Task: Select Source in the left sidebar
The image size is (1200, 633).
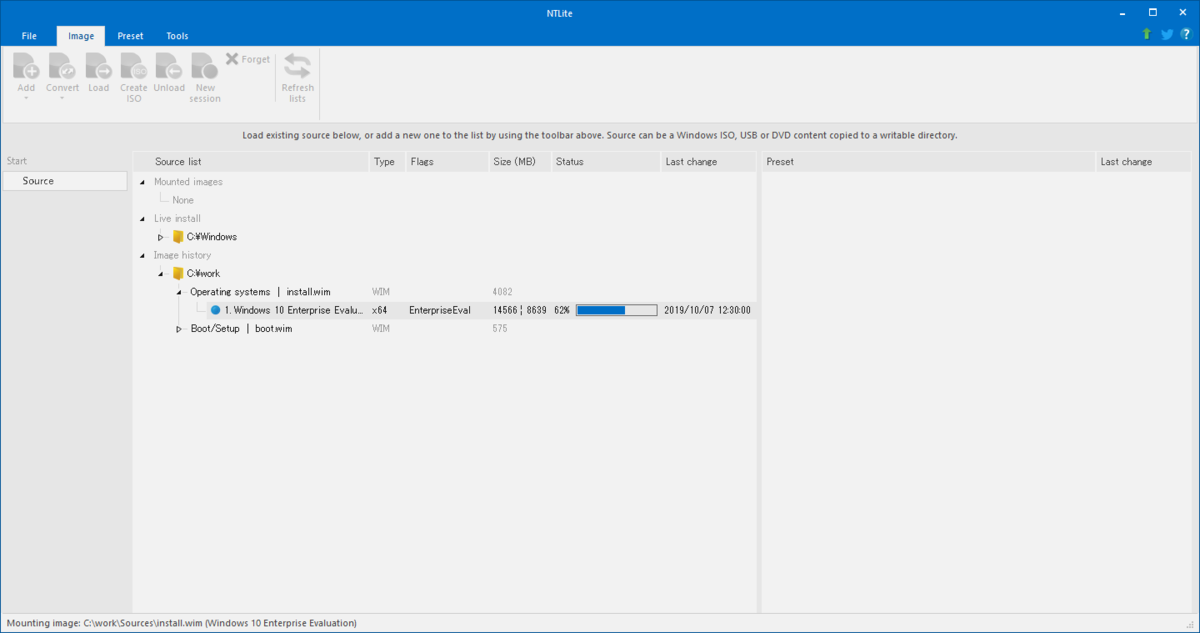Action: pyautogui.click(x=64, y=181)
